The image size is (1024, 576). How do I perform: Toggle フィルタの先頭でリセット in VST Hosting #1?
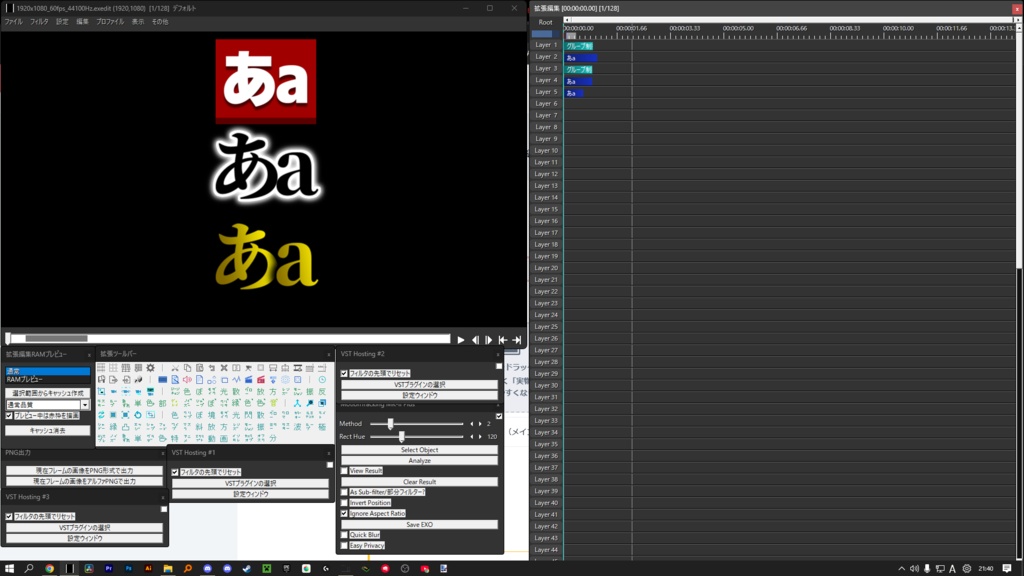click(175, 472)
